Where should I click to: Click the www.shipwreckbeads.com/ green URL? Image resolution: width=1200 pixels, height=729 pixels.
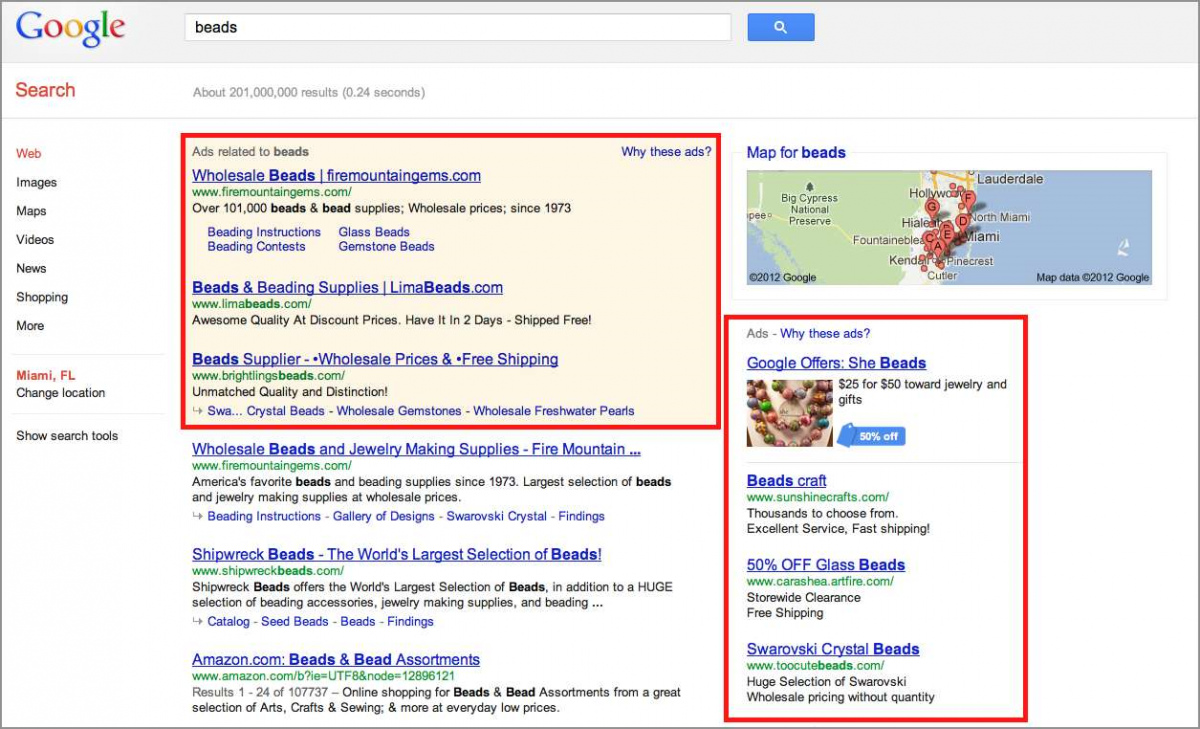click(x=268, y=571)
